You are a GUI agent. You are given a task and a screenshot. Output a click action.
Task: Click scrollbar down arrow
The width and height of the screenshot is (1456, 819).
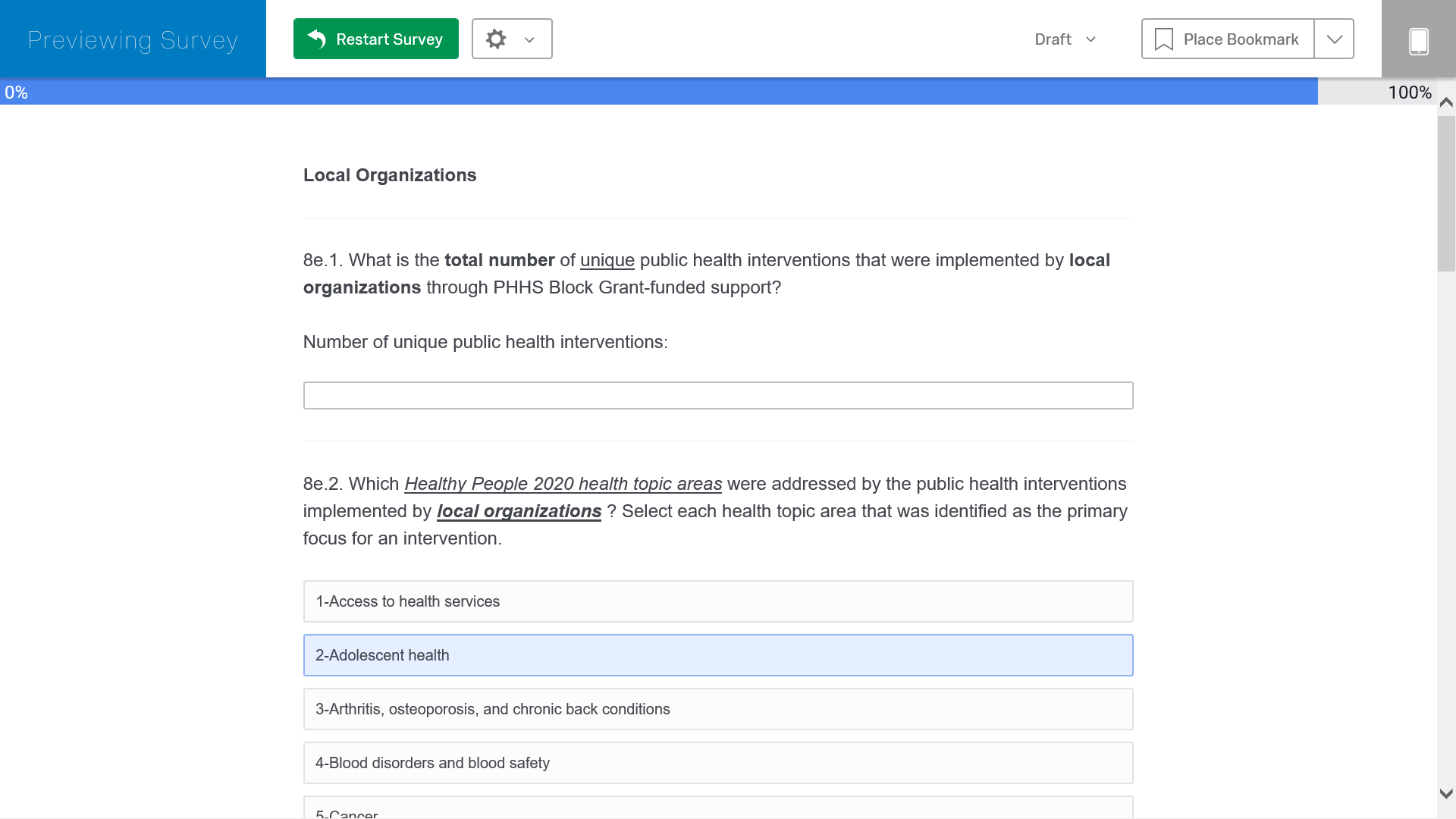click(1446, 793)
